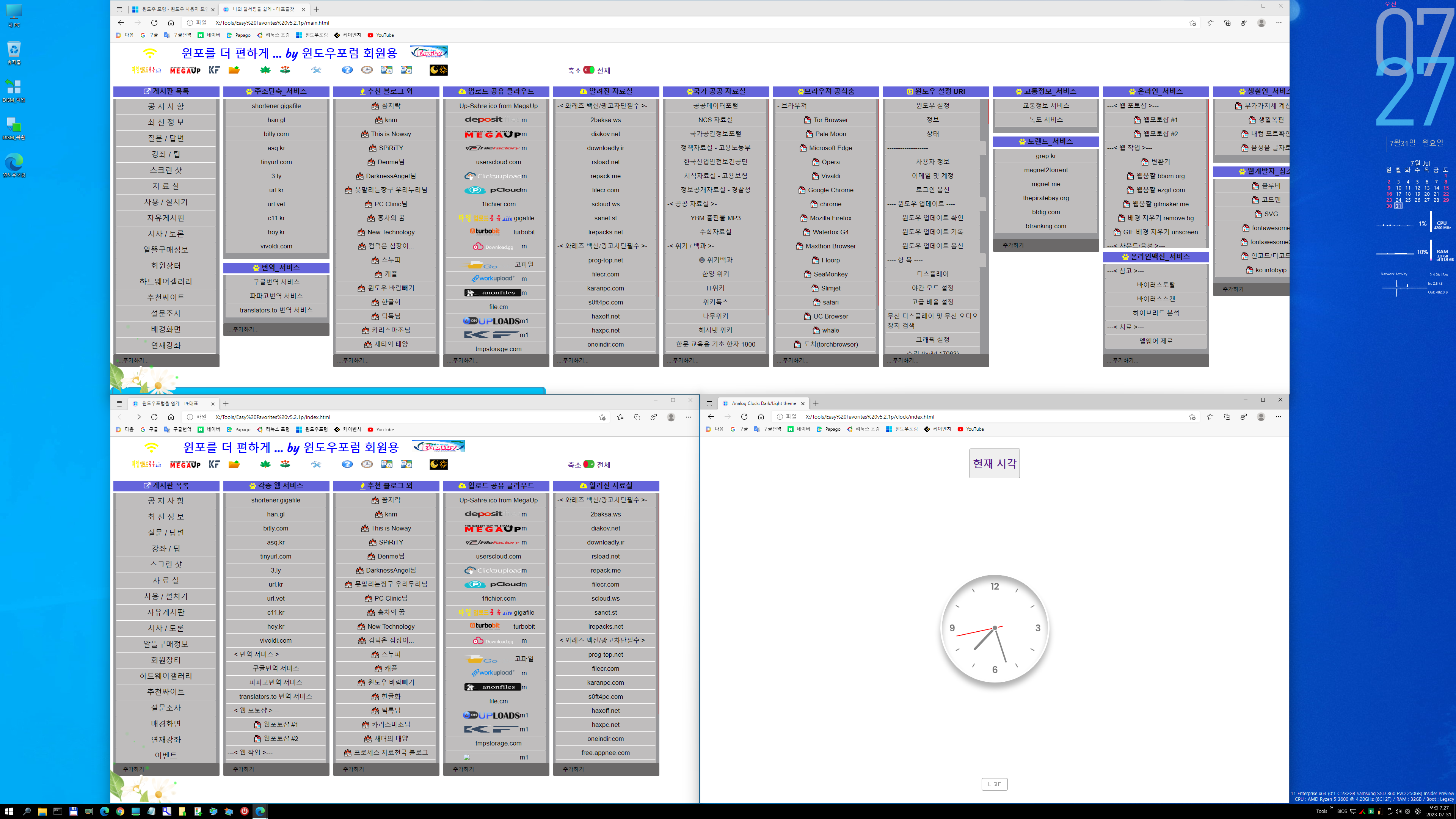
Task: Open the analog clock icon in top window
Action: click(367, 70)
